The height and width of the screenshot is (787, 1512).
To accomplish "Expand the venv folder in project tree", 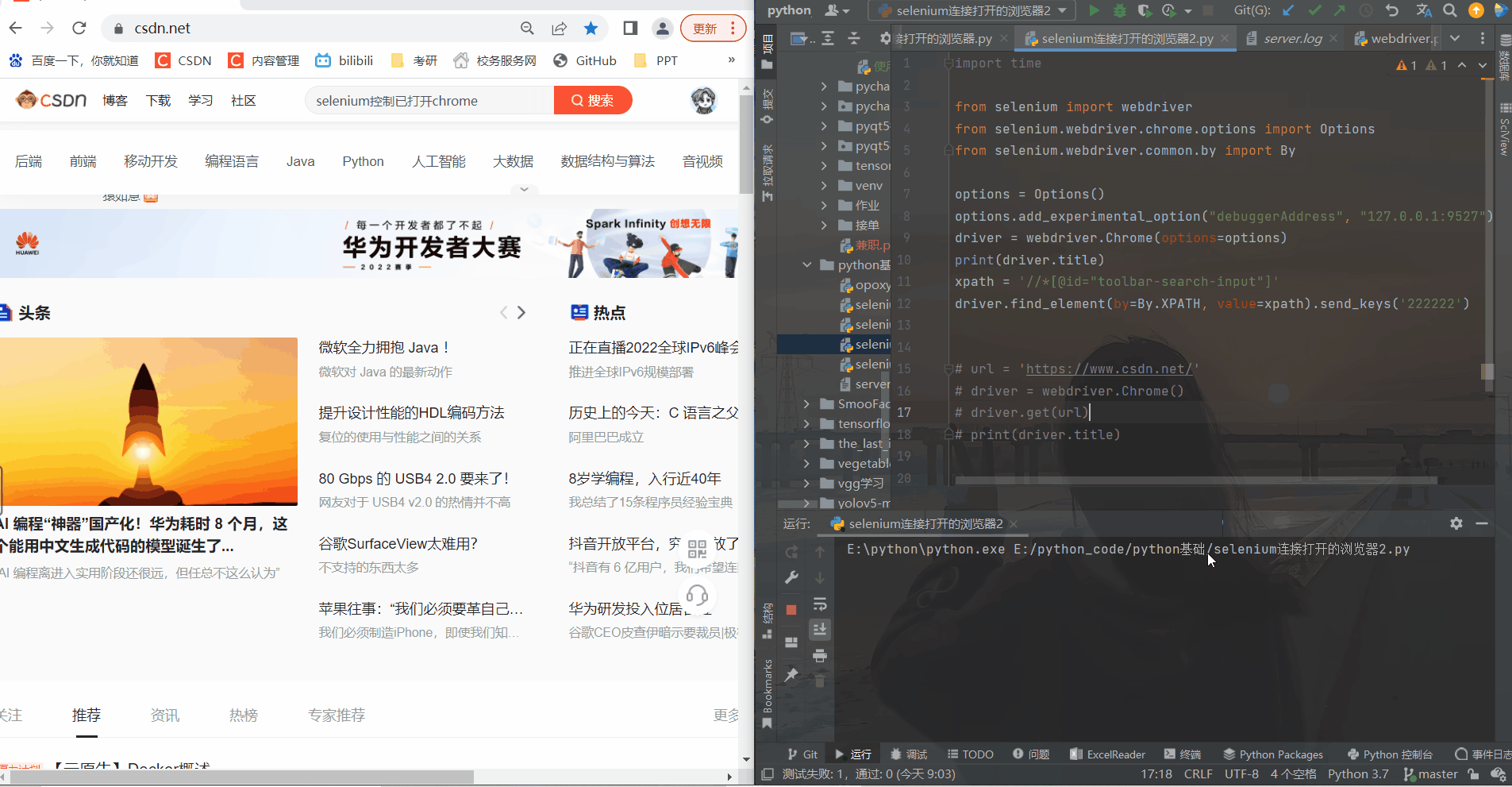I will [x=824, y=186].
